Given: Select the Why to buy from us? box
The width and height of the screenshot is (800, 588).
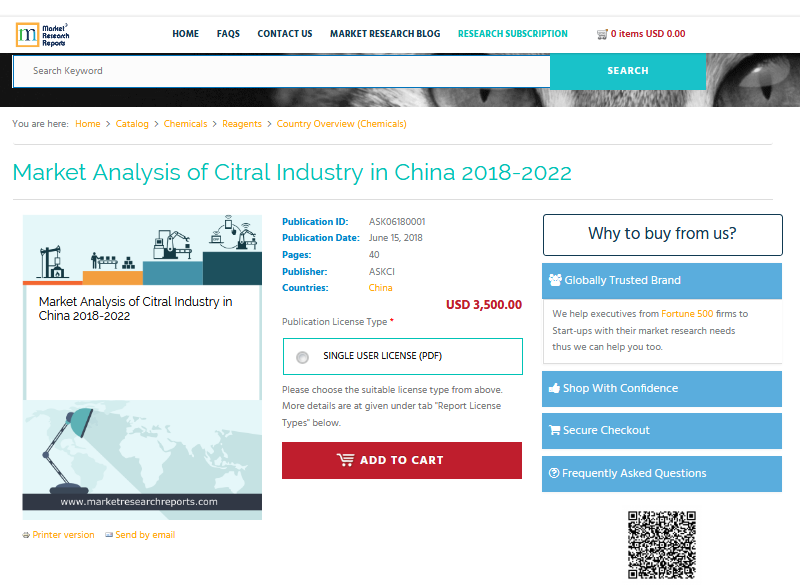Looking at the screenshot, I should coord(662,235).
